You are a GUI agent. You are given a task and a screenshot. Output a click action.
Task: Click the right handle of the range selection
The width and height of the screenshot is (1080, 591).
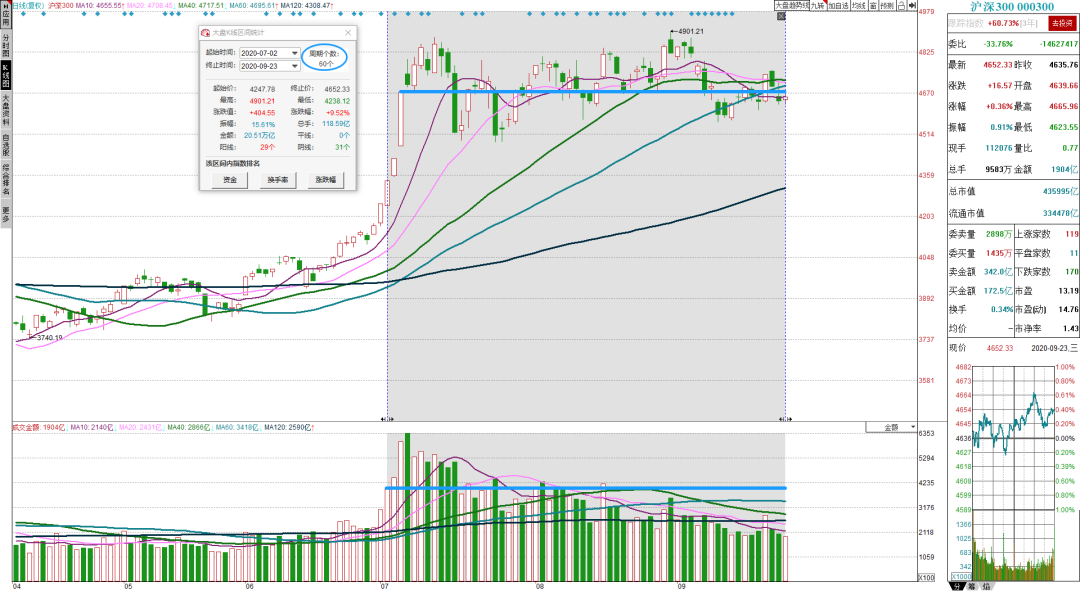tap(785, 418)
